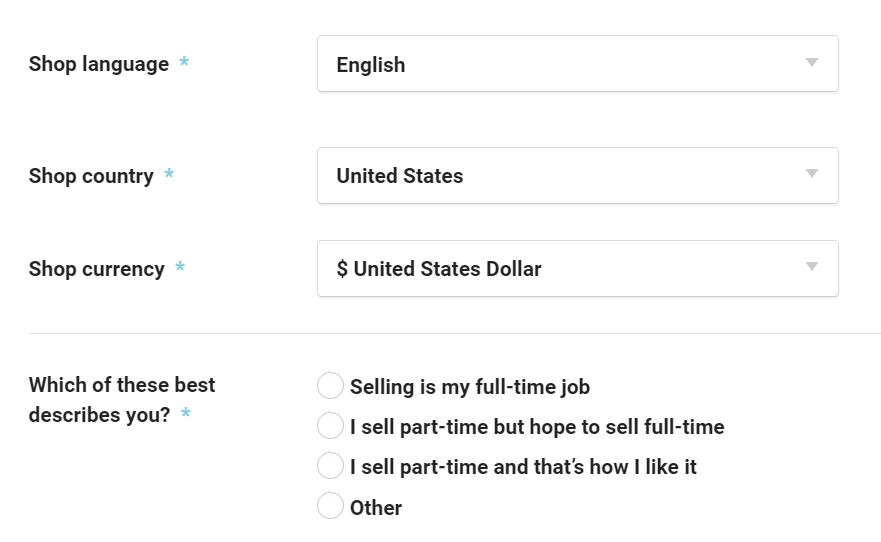This screenshot has height=542, width=881.
Task: Expand the '$ United States Dollar' currency dropdown
Action: tap(560, 268)
